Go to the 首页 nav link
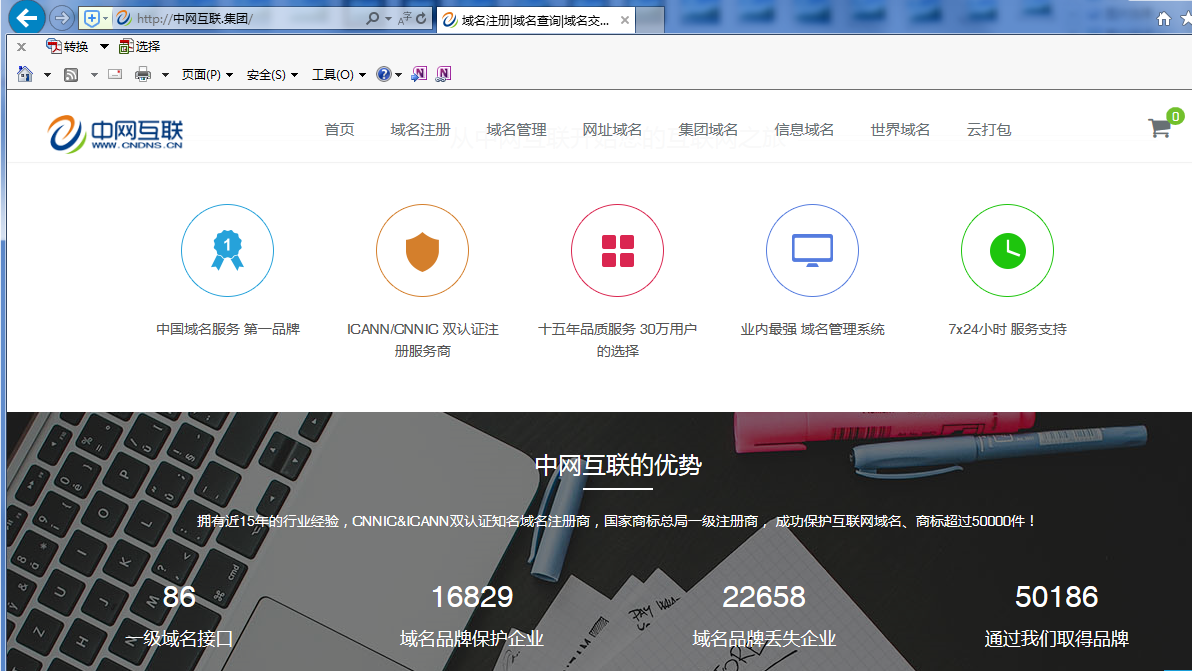Image resolution: width=1192 pixels, height=671 pixels. coord(339,130)
